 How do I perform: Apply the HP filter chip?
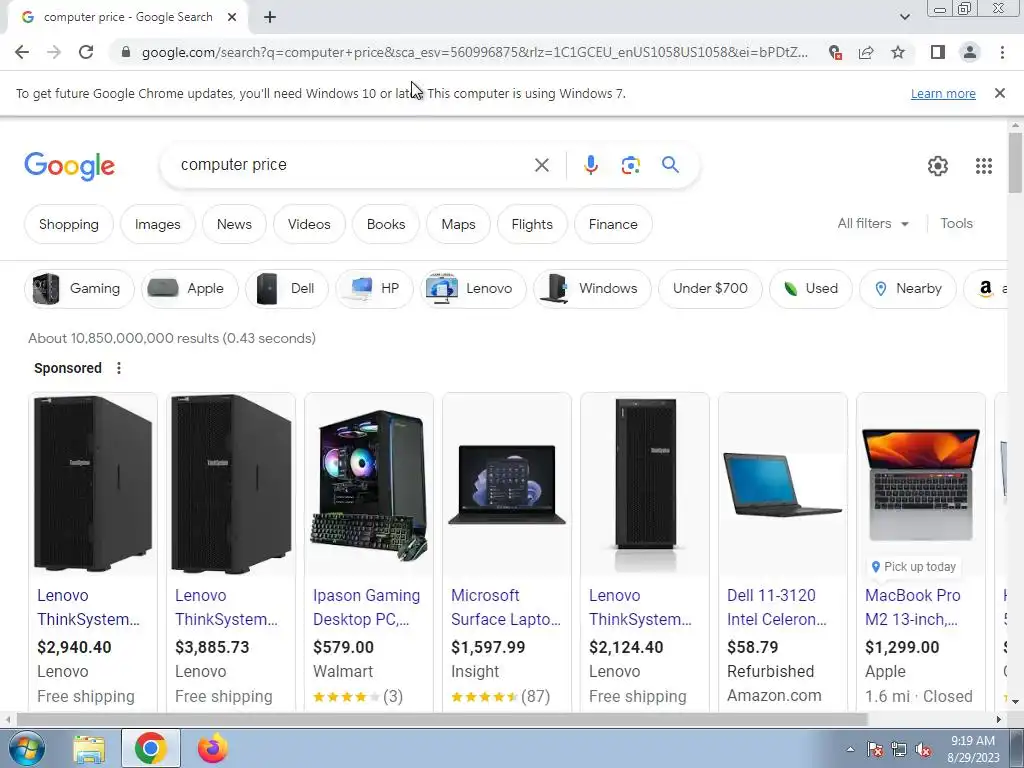coord(374,289)
